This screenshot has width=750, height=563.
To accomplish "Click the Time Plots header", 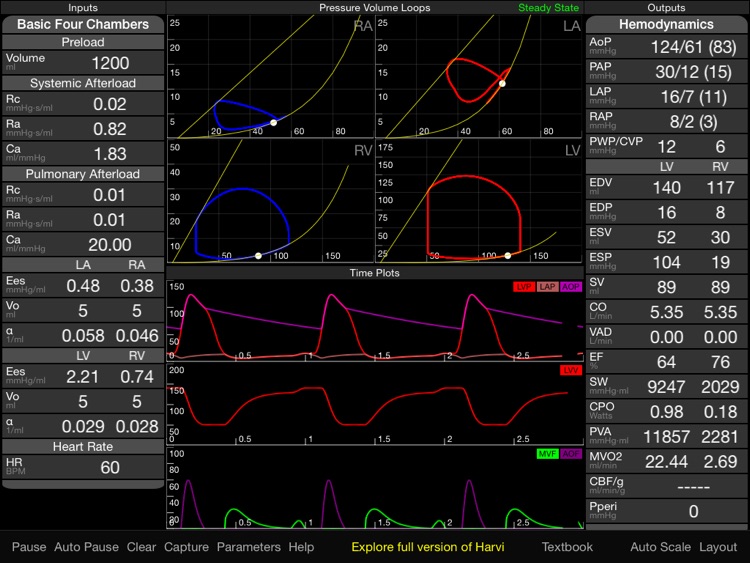I will pyautogui.click(x=375, y=273).
